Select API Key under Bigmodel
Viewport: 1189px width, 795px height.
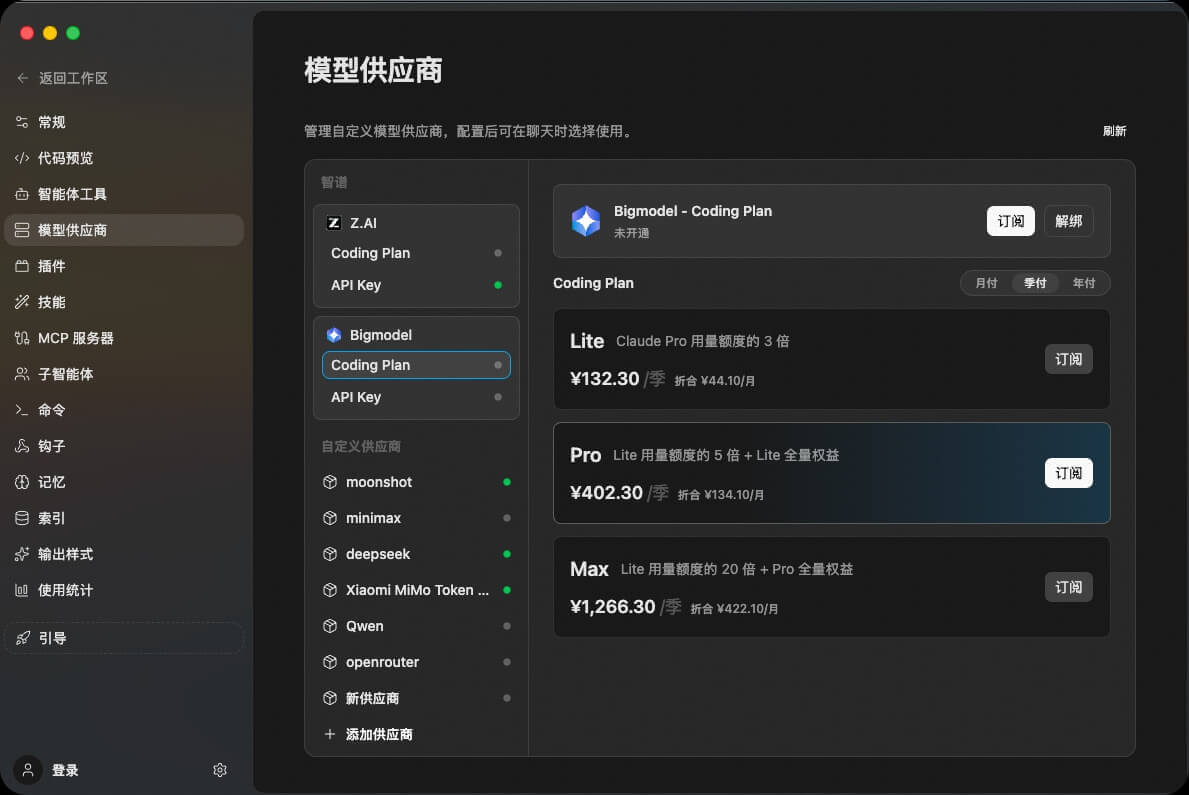pyautogui.click(x=416, y=397)
